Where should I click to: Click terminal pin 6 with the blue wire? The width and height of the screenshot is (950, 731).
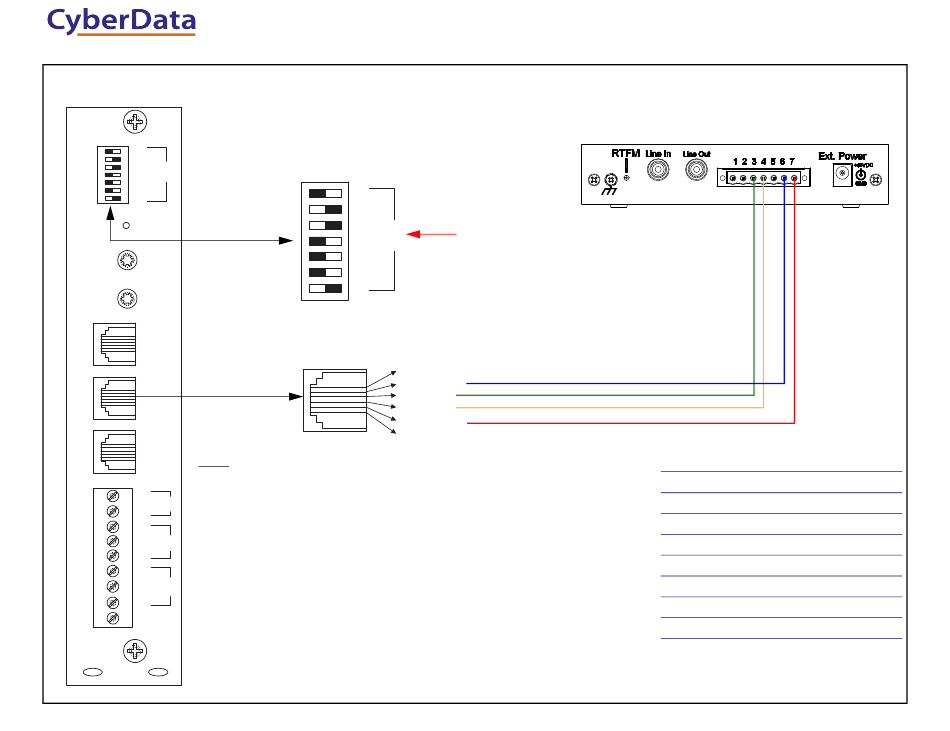[784, 179]
